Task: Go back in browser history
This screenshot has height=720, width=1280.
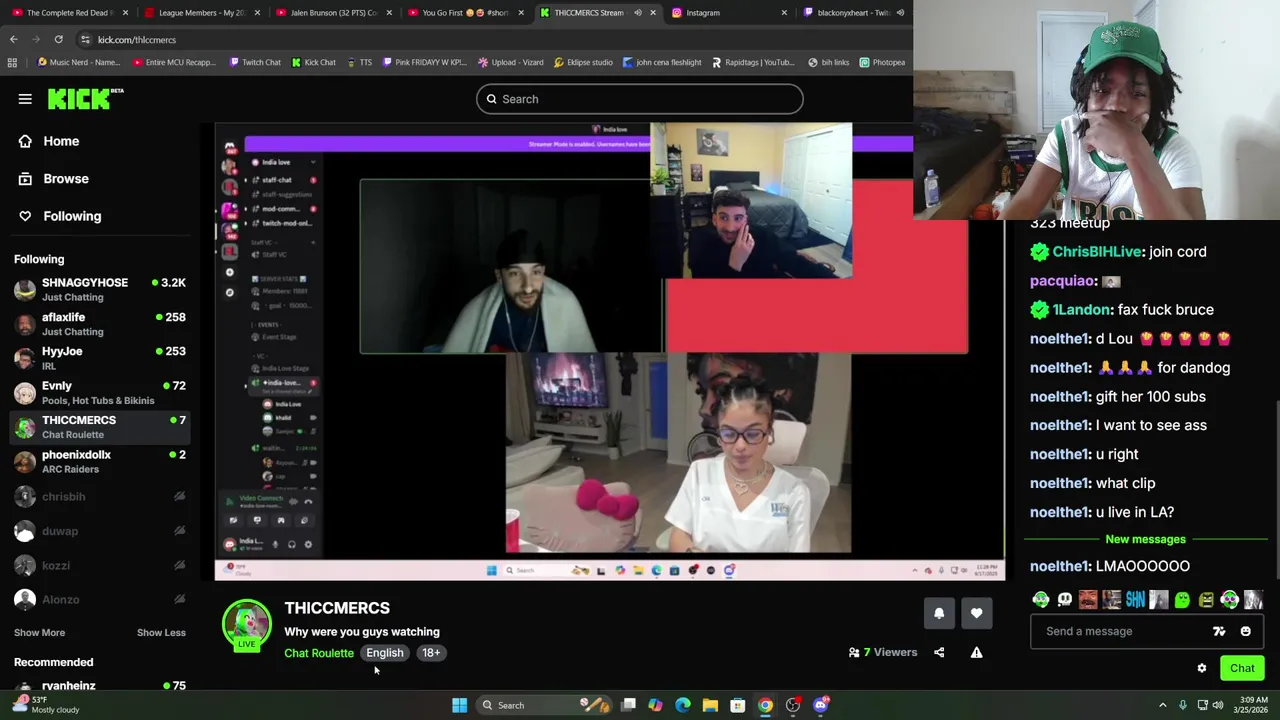Action: tap(13, 39)
